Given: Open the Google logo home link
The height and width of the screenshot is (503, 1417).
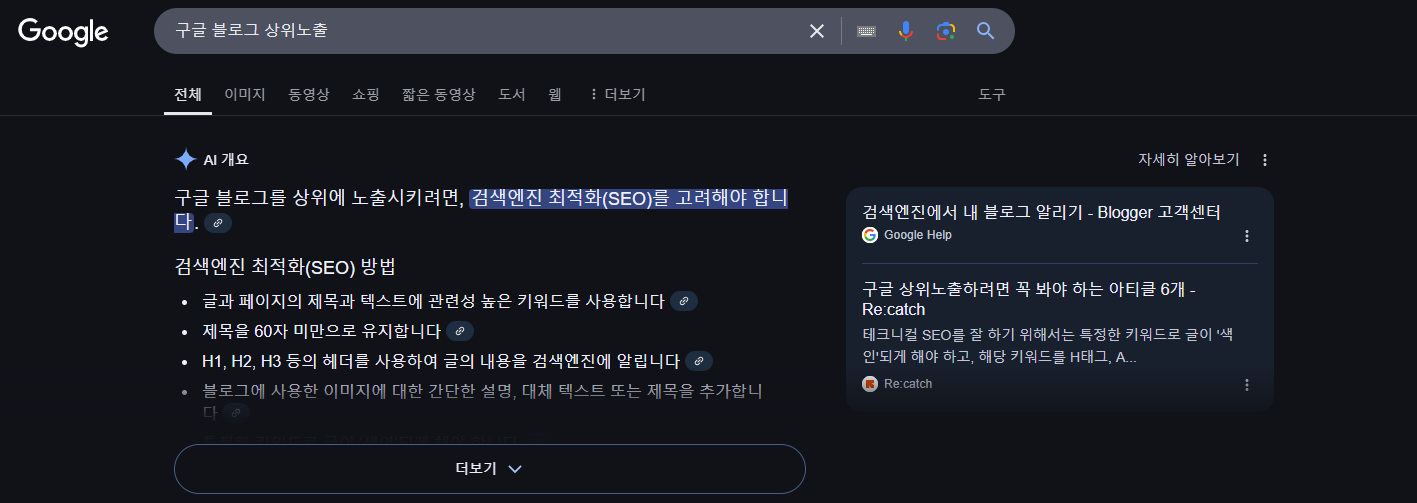Looking at the screenshot, I should [63, 31].
